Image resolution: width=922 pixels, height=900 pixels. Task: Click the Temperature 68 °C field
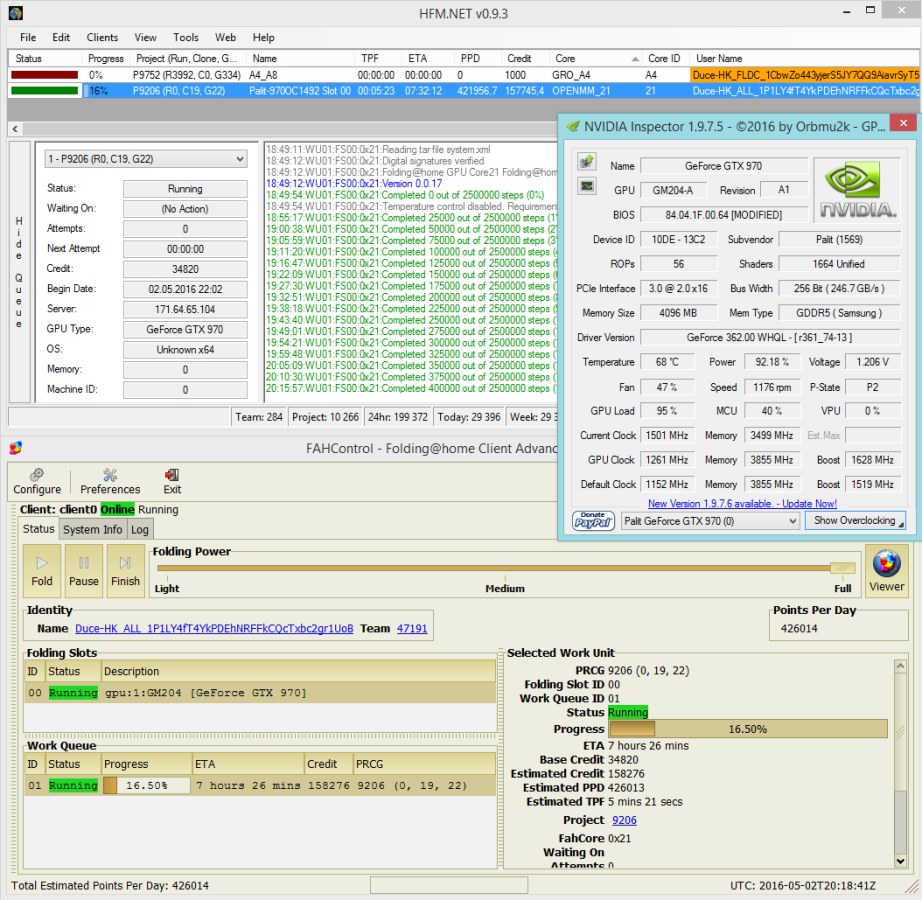(667, 362)
